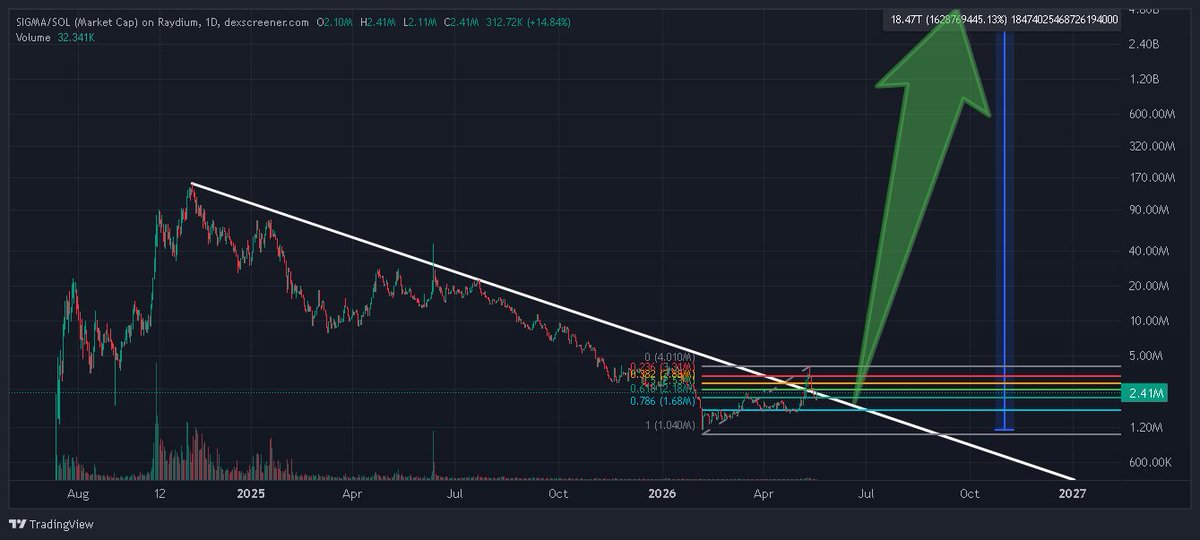Click the Fibonacci 1 (1.040M) level label

tap(671, 427)
